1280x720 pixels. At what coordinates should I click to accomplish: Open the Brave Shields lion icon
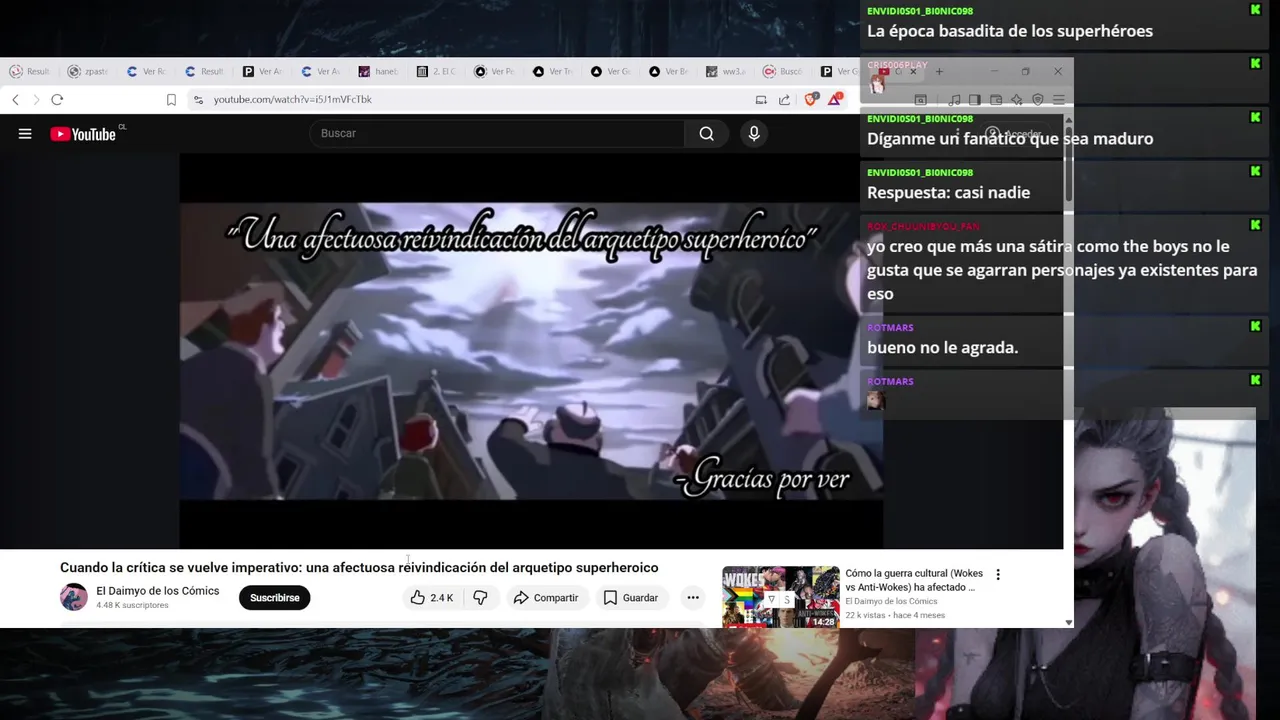(811, 99)
